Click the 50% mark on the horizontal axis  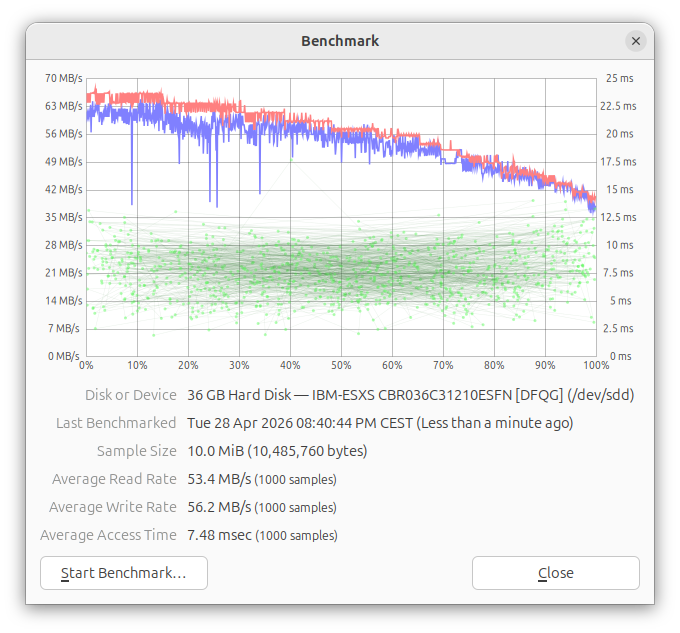tap(341, 366)
